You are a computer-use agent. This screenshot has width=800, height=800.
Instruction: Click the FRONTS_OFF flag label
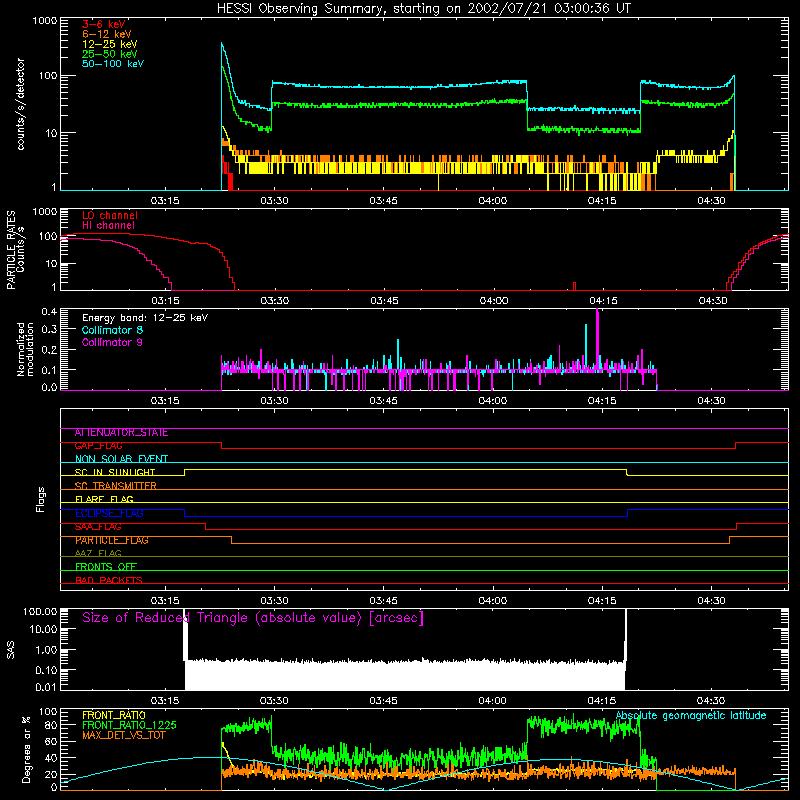(x=106, y=567)
